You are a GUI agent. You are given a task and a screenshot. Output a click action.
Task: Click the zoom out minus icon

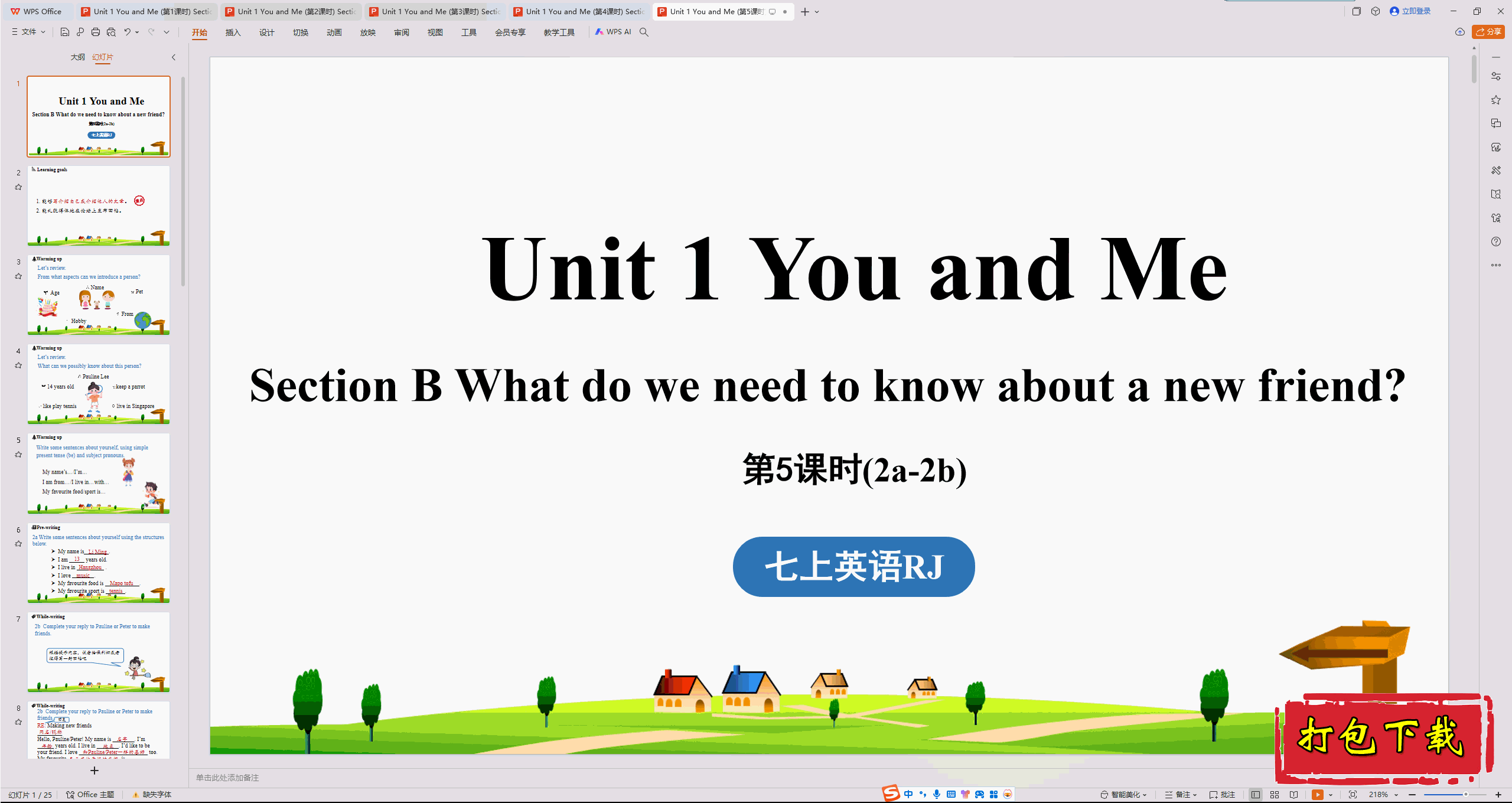click(1412, 795)
